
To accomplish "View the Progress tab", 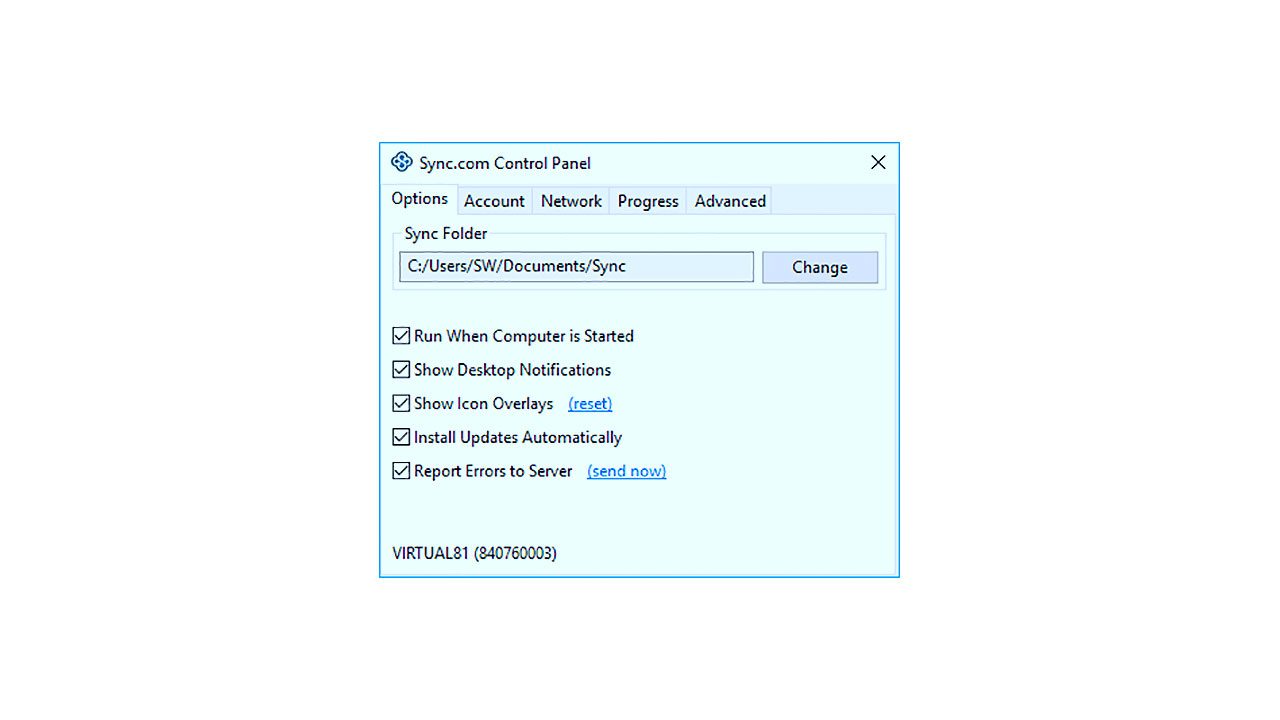I will pyautogui.click(x=648, y=201).
